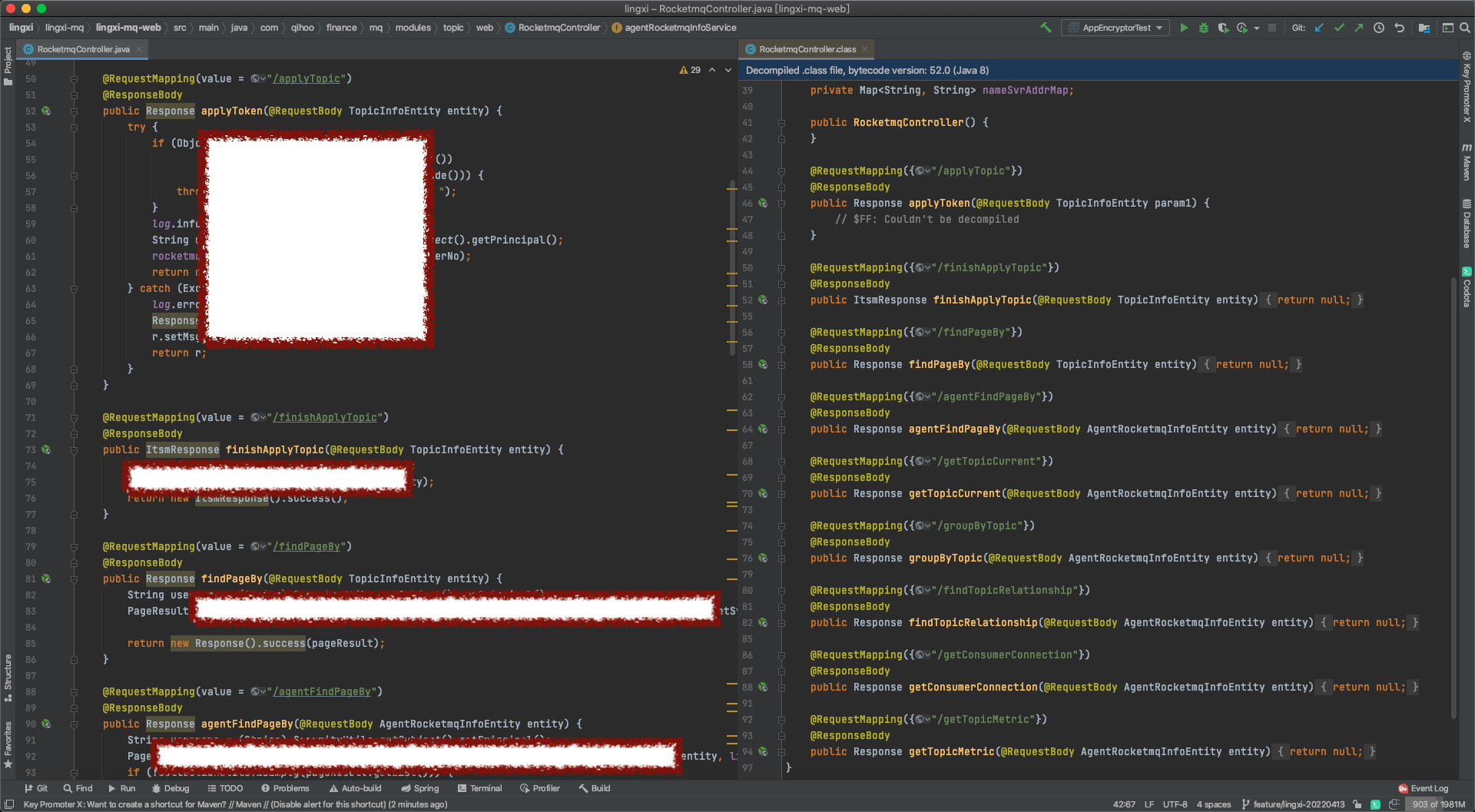Open the TODO tool window tab
The width and height of the screenshot is (1475, 812).
(225, 788)
